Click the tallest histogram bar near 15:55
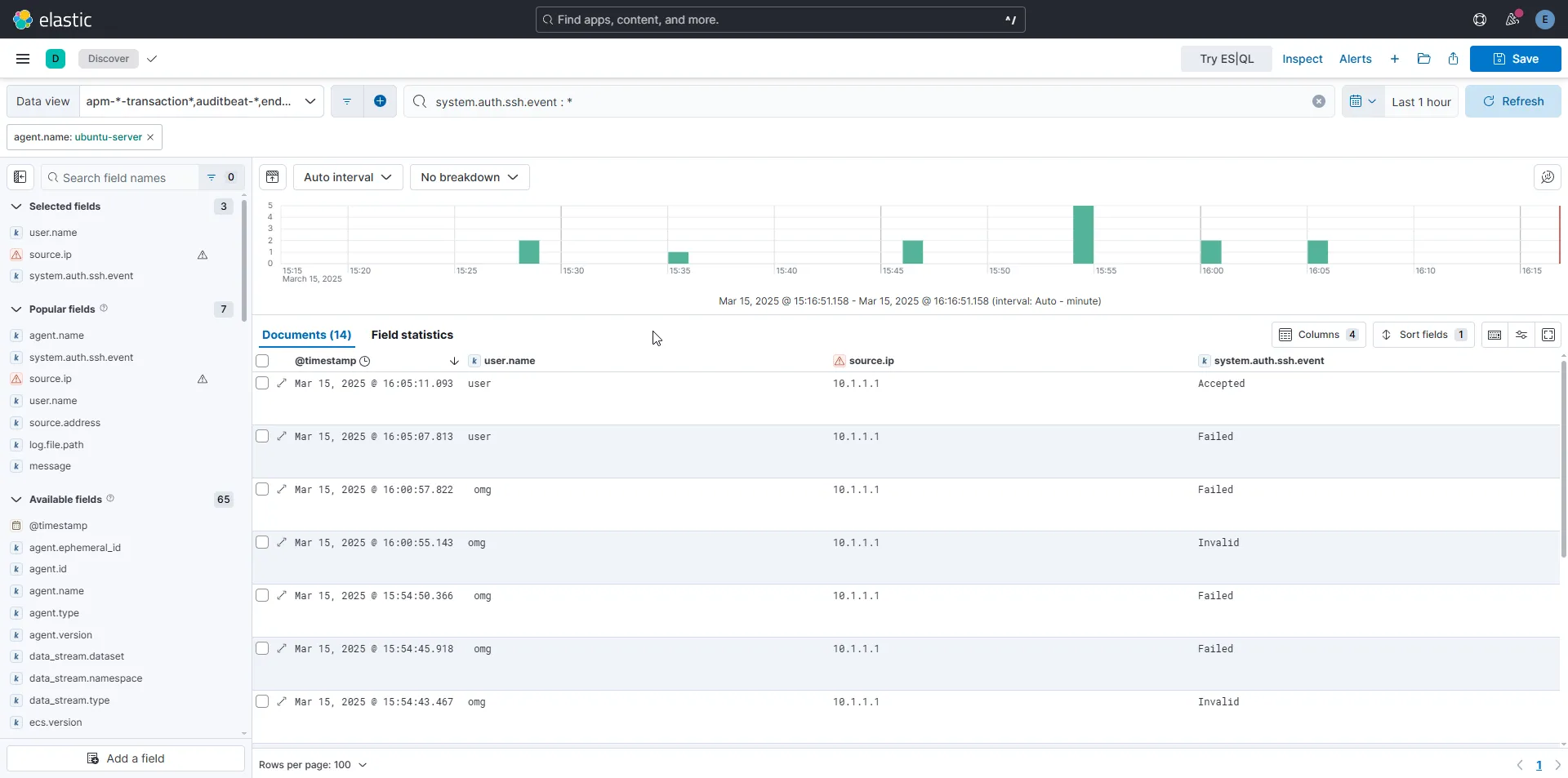1568x778 pixels. (1083, 235)
